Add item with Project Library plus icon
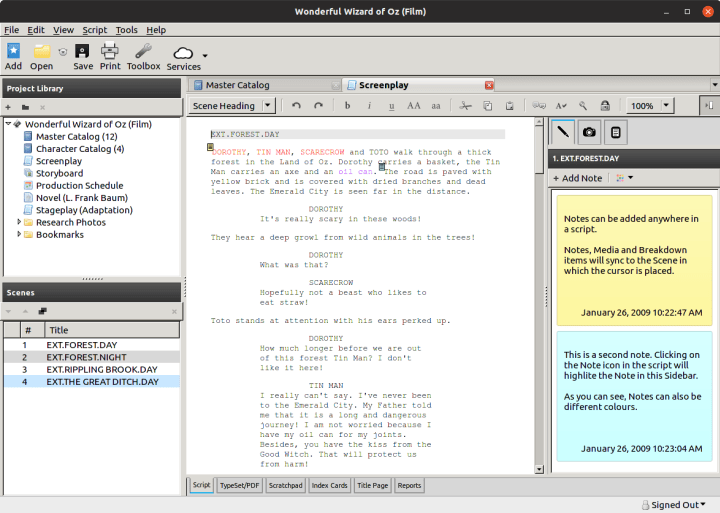Viewport: 720px width, 513px height. [8, 107]
